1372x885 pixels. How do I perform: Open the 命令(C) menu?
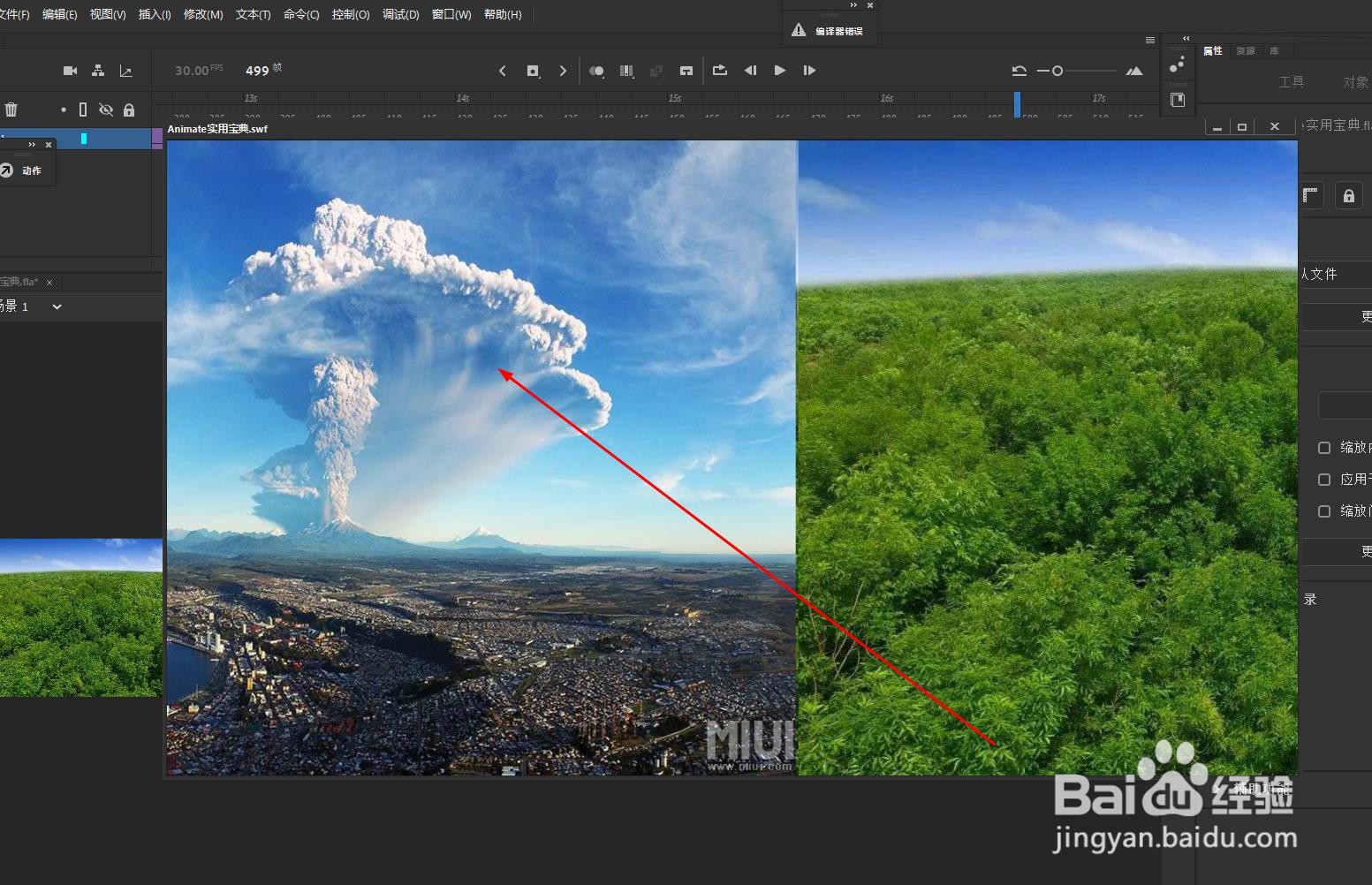(301, 15)
